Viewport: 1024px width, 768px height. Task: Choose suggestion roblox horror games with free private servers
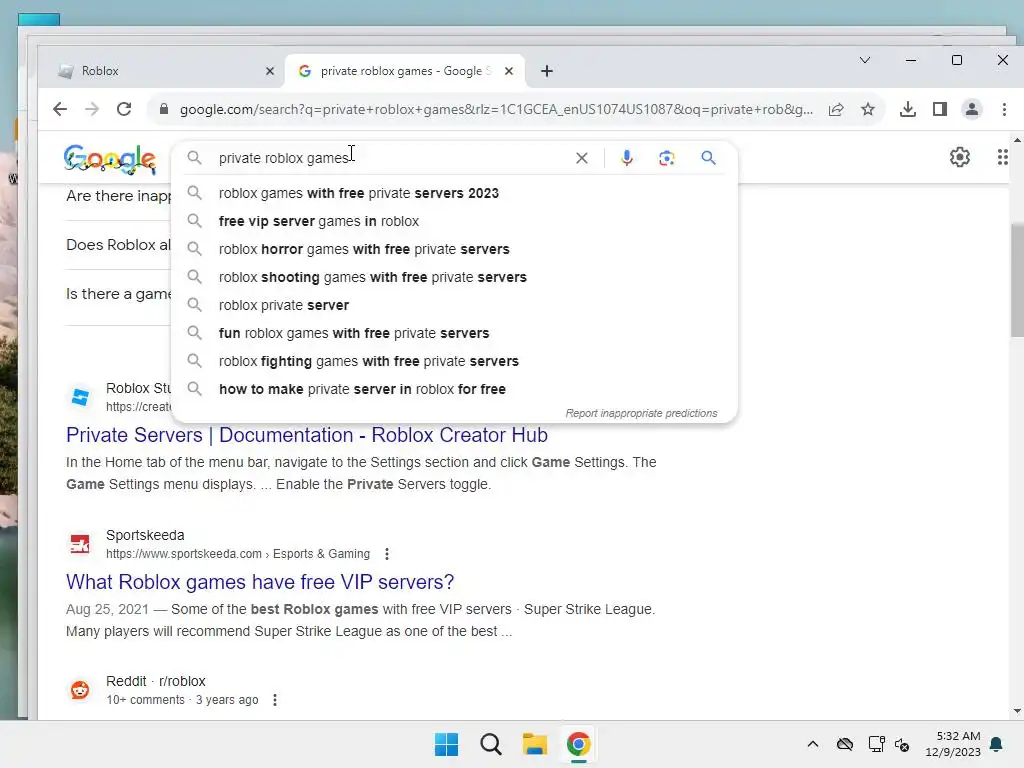pos(455,249)
